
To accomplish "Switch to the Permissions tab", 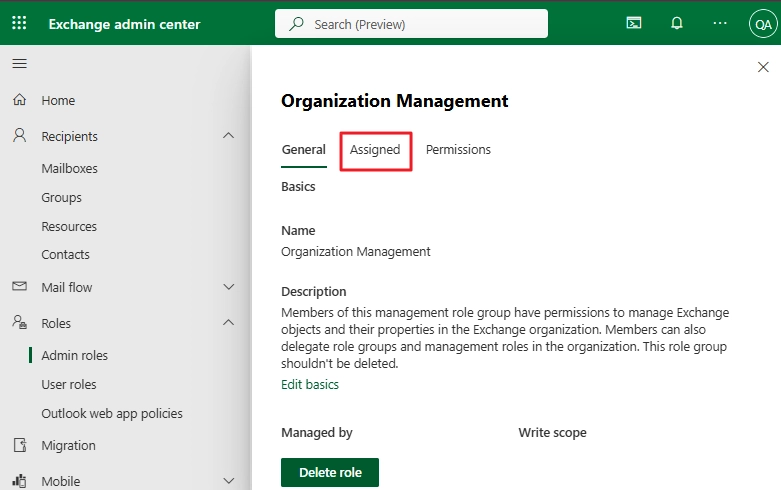I will [x=458, y=149].
